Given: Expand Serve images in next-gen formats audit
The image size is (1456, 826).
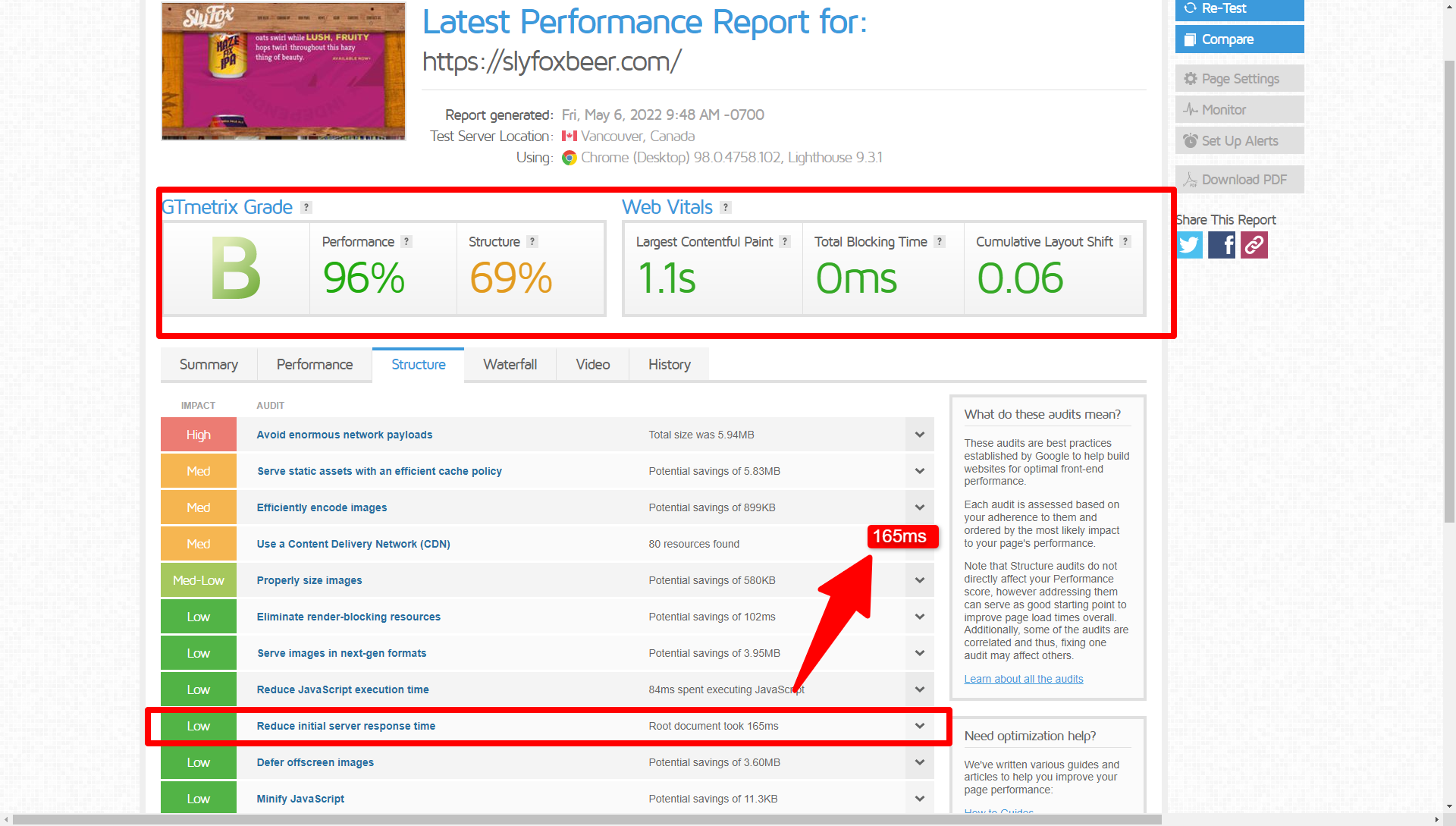Looking at the screenshot, I should click(x=919, y=653).
